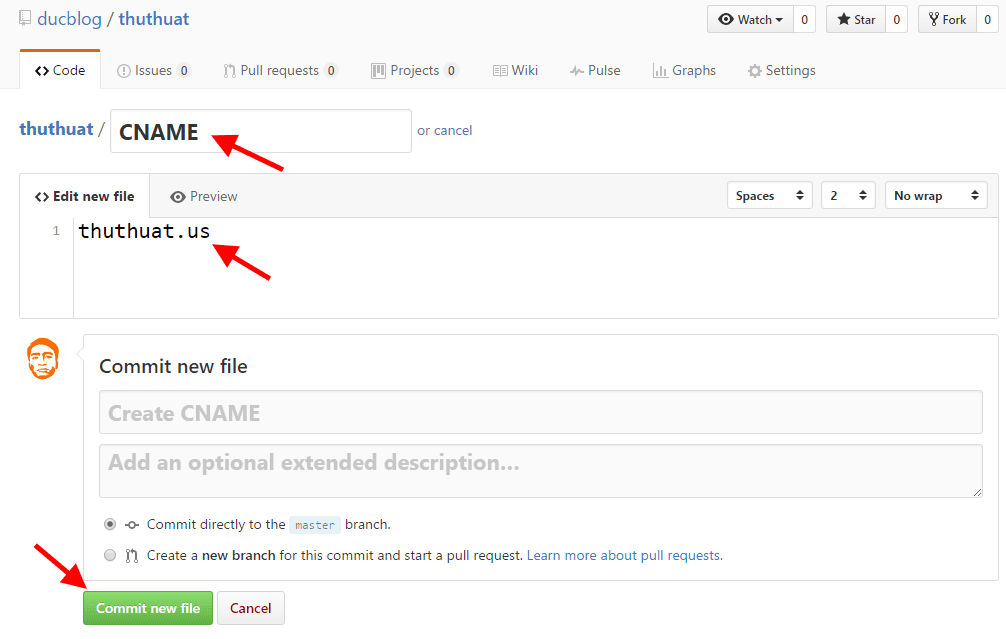Open the No wrap mode dropdown
The height and width of the screenshot is (639, 1006).
pos(936,196)
